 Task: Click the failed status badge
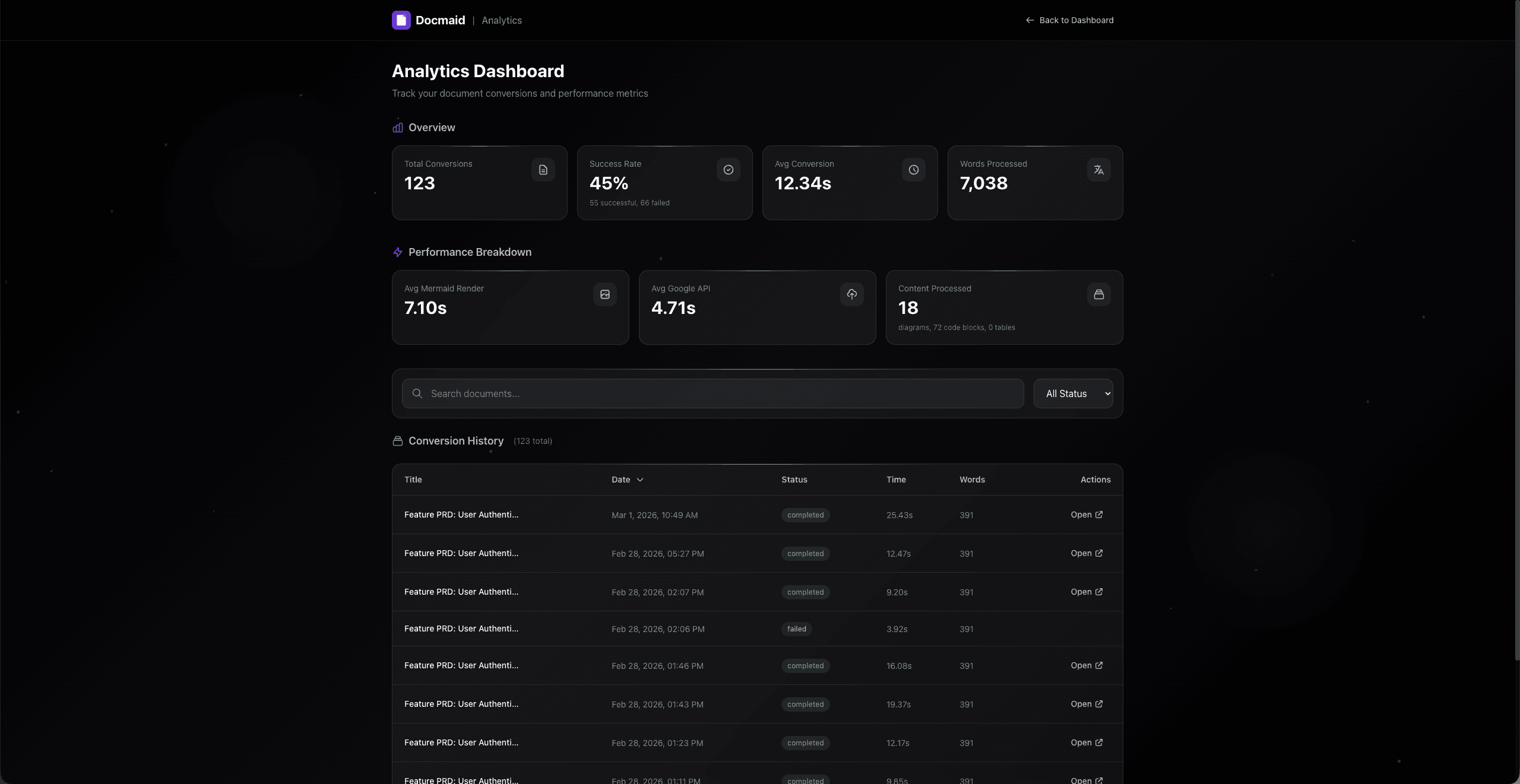click(796, 629)
